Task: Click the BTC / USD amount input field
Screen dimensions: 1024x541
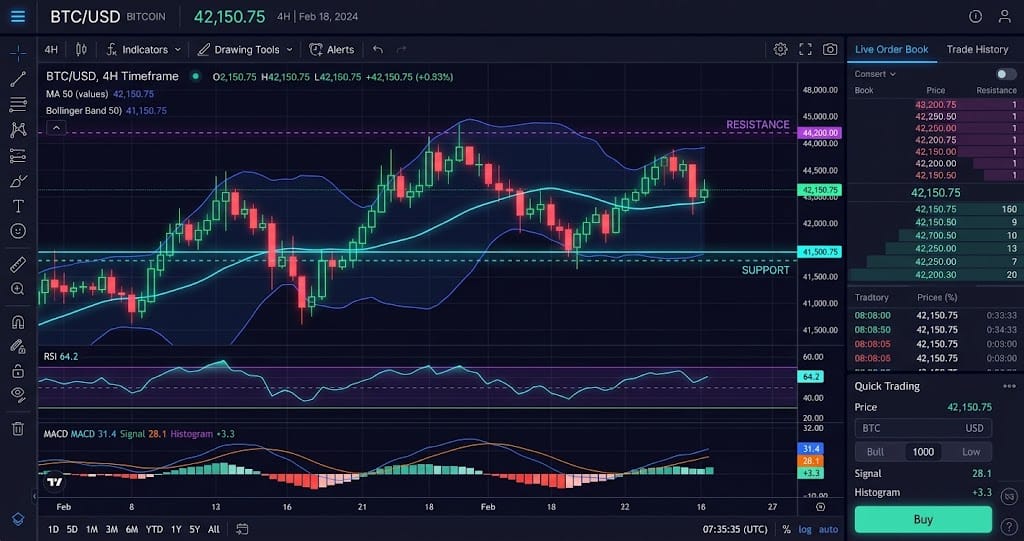Action: pyautogui.click(x=923, y=428)
